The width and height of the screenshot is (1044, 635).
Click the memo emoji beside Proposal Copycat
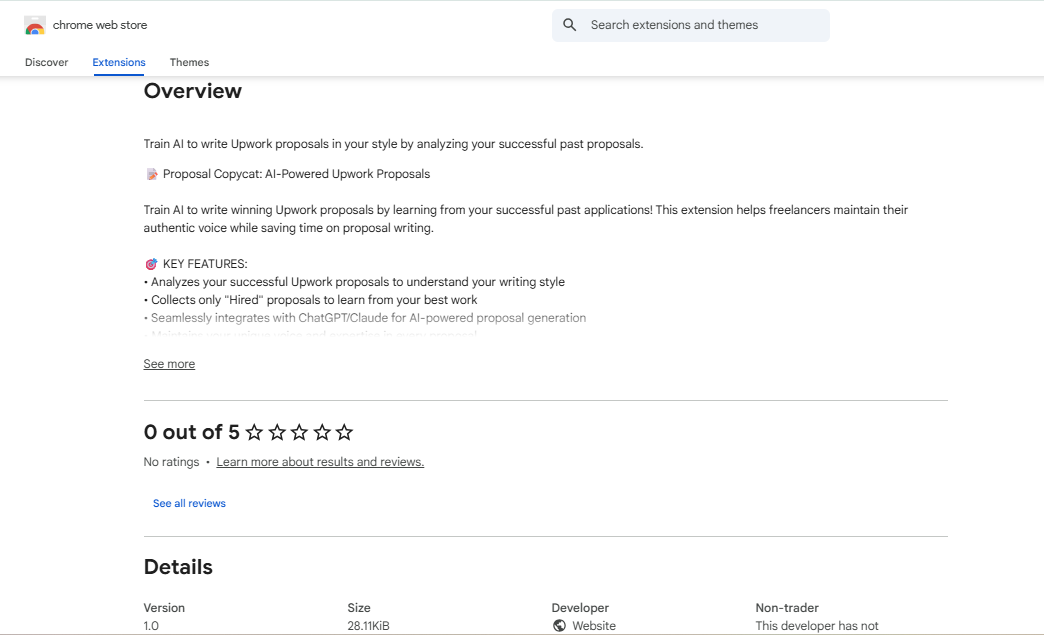click(x=152, y=174)
